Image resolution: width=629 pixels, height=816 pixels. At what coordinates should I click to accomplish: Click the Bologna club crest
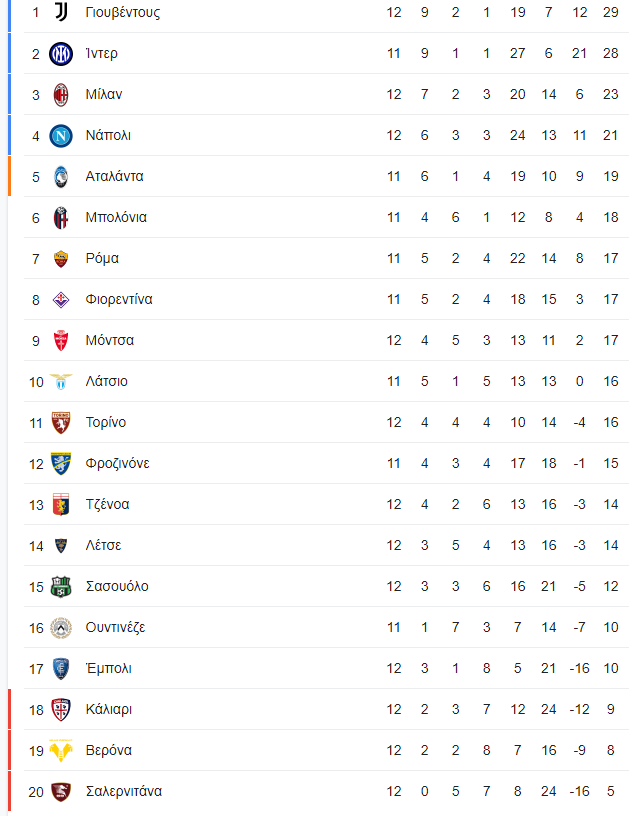(x=61, y=218)
